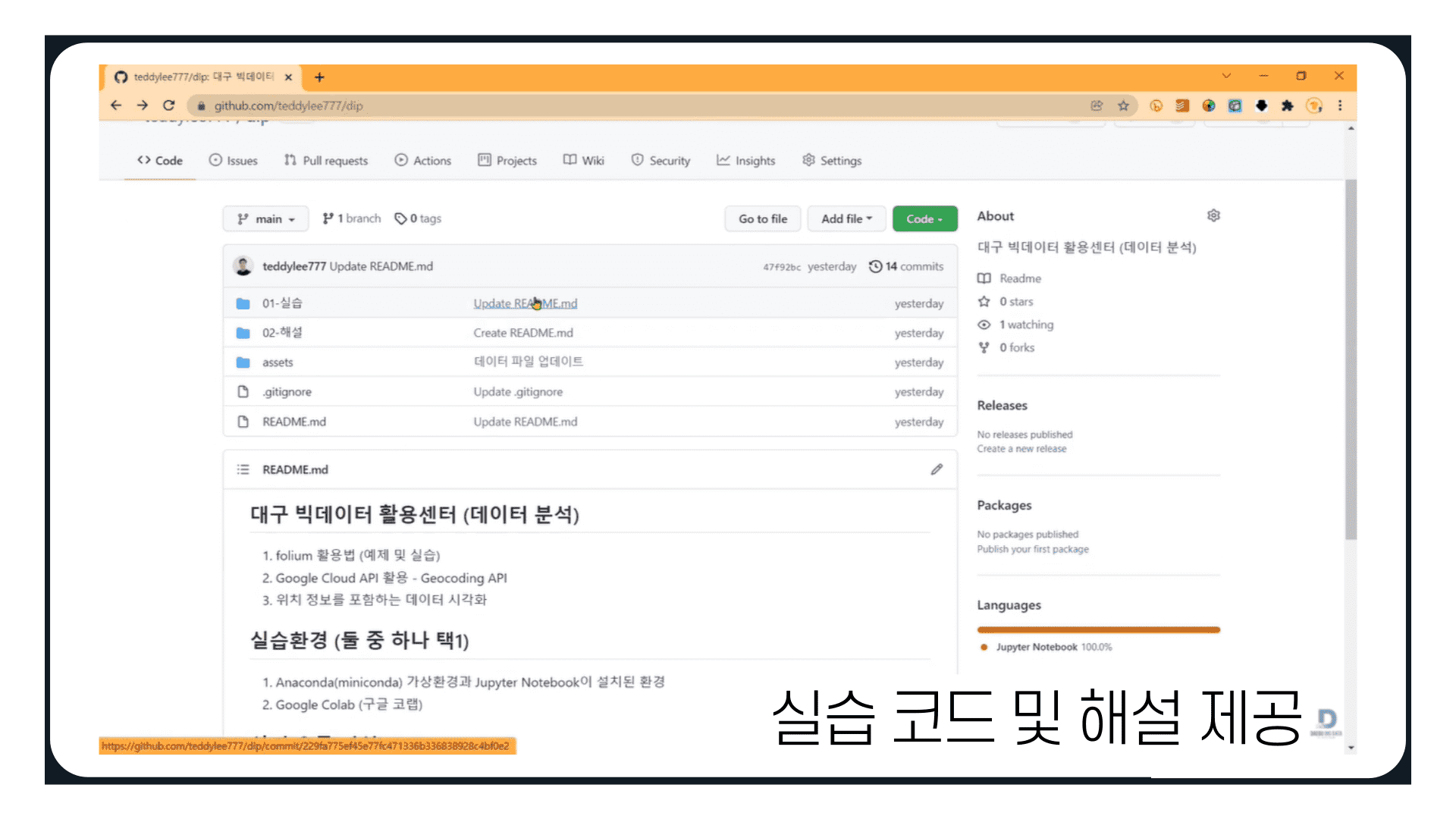This screenshot has width=1456, height=819.
Task: Click the Go to file button
Action: pyautogui.click(x=763, y=218)
